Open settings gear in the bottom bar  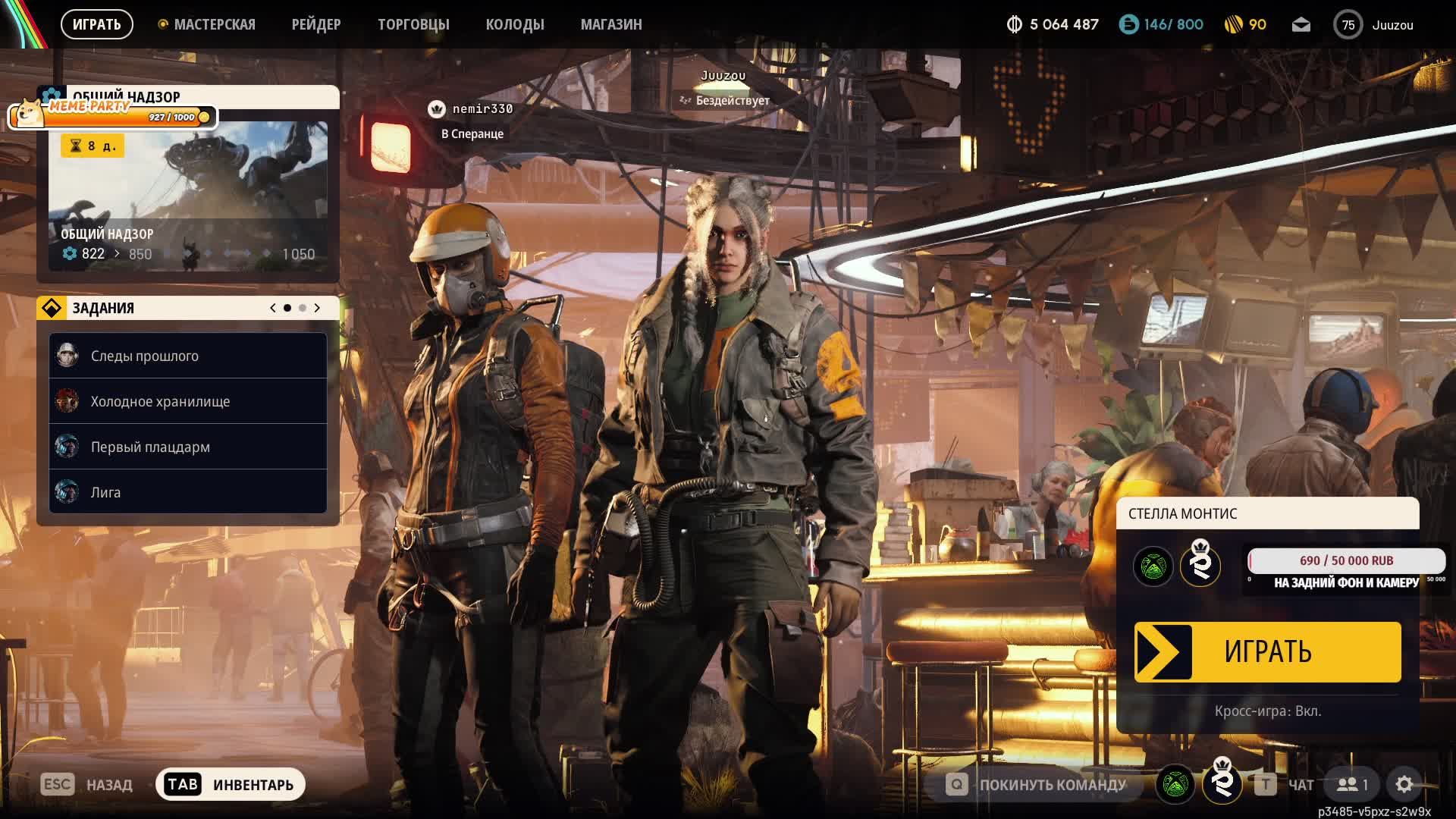coord(1404,785)
